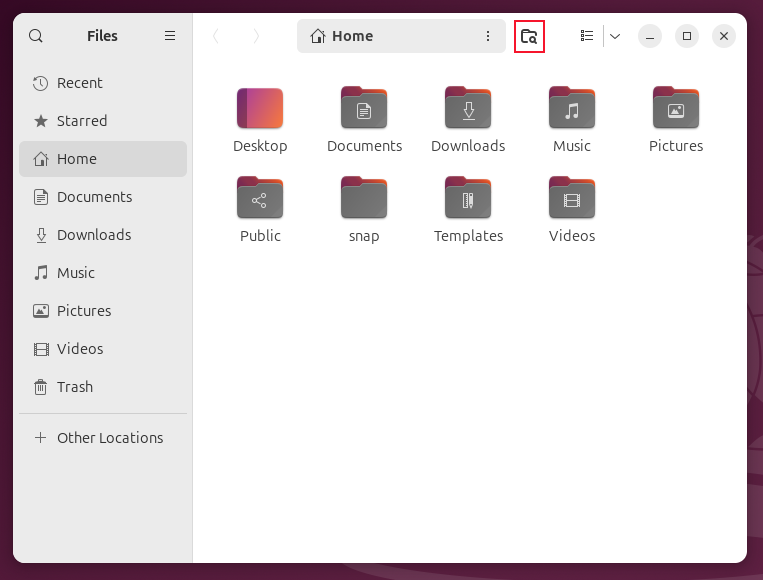Open the search icon in the sidebar header
Viewport: 763px width, 580px height.
36,36
